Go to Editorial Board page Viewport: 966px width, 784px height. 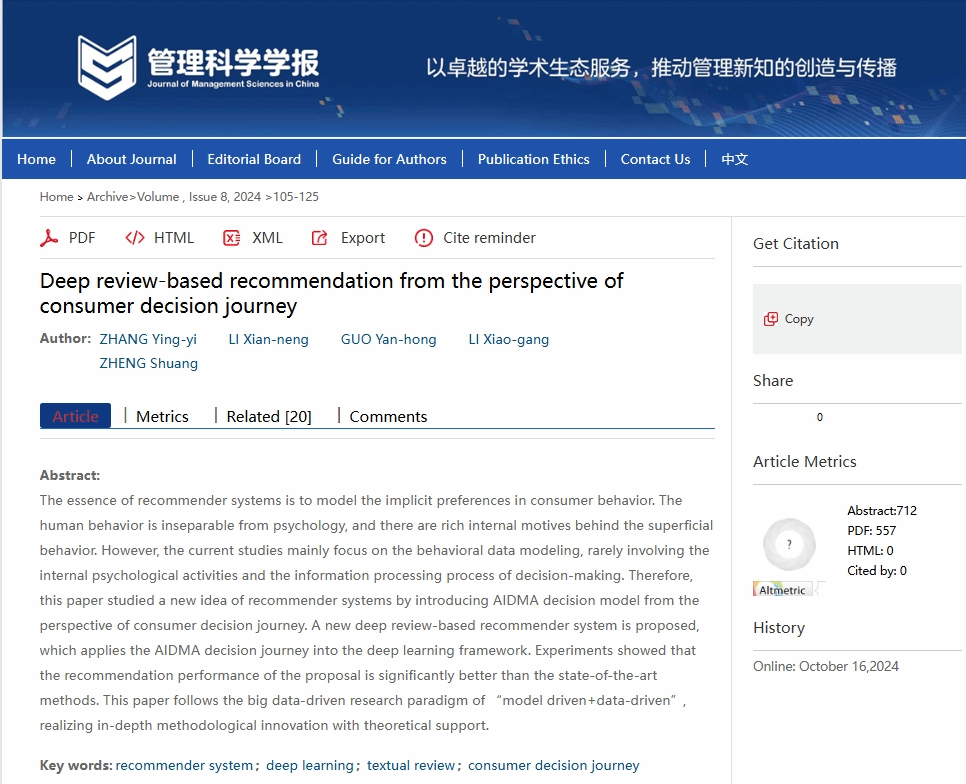coord(254,159)
